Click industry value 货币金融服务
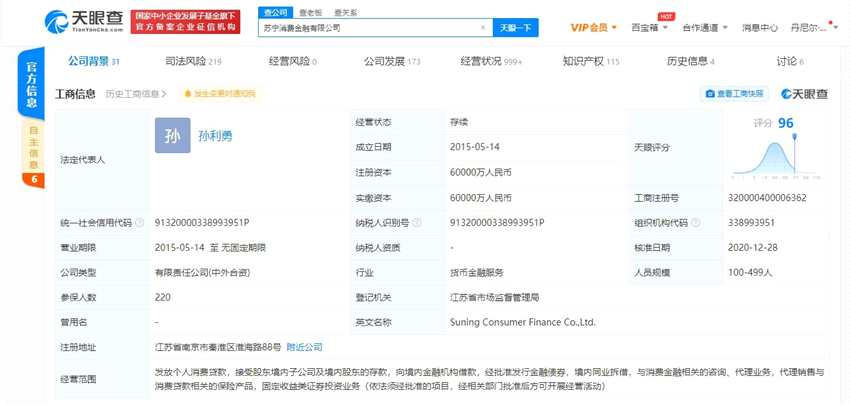Image resolution: width=850 pixels, height=405 pixels. (x=476, y=273)
